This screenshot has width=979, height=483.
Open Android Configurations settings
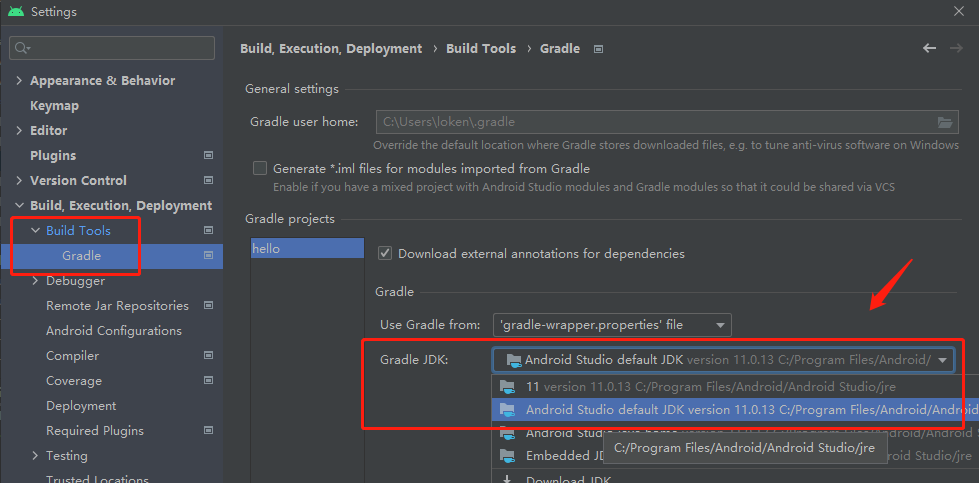113,330
